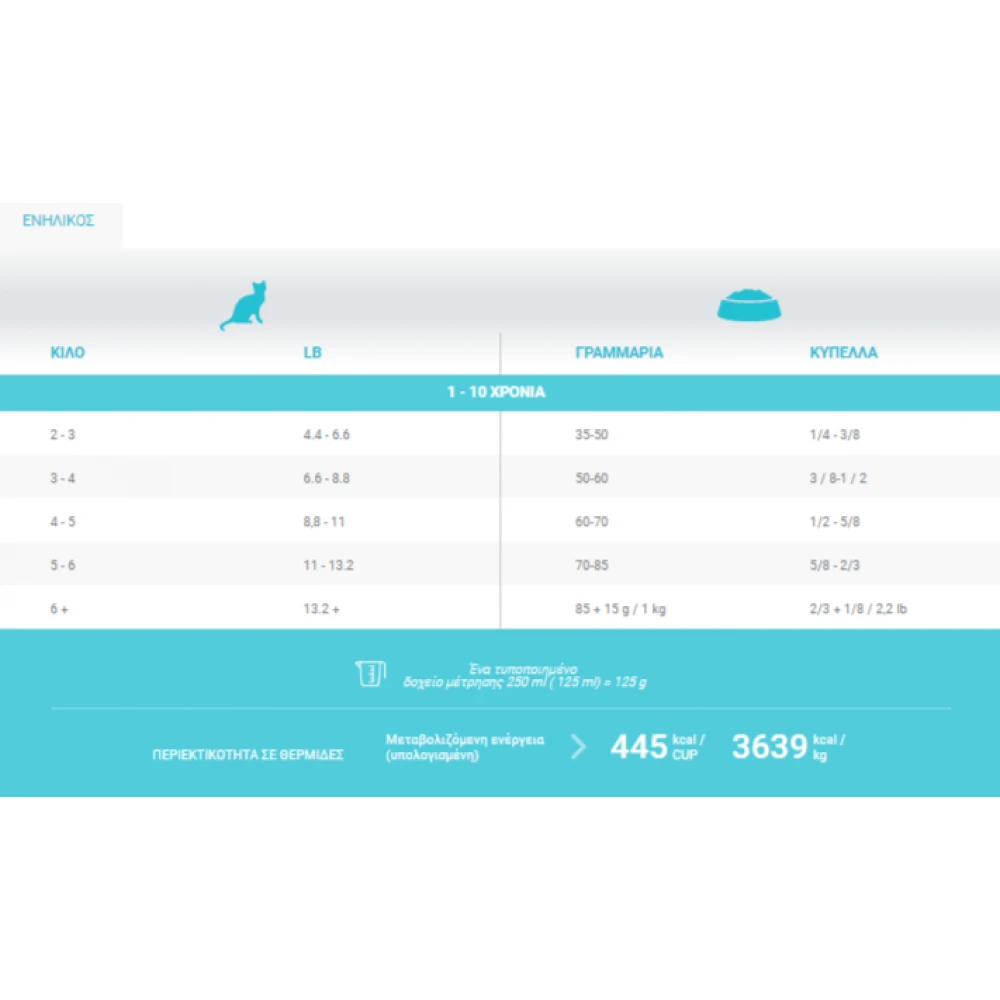This screenshot has width=1000, height=1000.
Task: Collapse the 1 - 10 ΧΡΟΝΙΑ section
Action: (500, 392)
